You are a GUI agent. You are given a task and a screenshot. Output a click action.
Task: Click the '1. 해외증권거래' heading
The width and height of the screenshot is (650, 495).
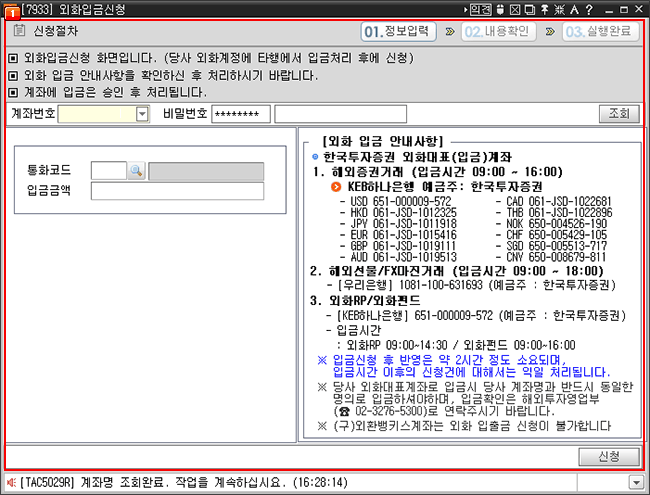[x=438, y=172]
